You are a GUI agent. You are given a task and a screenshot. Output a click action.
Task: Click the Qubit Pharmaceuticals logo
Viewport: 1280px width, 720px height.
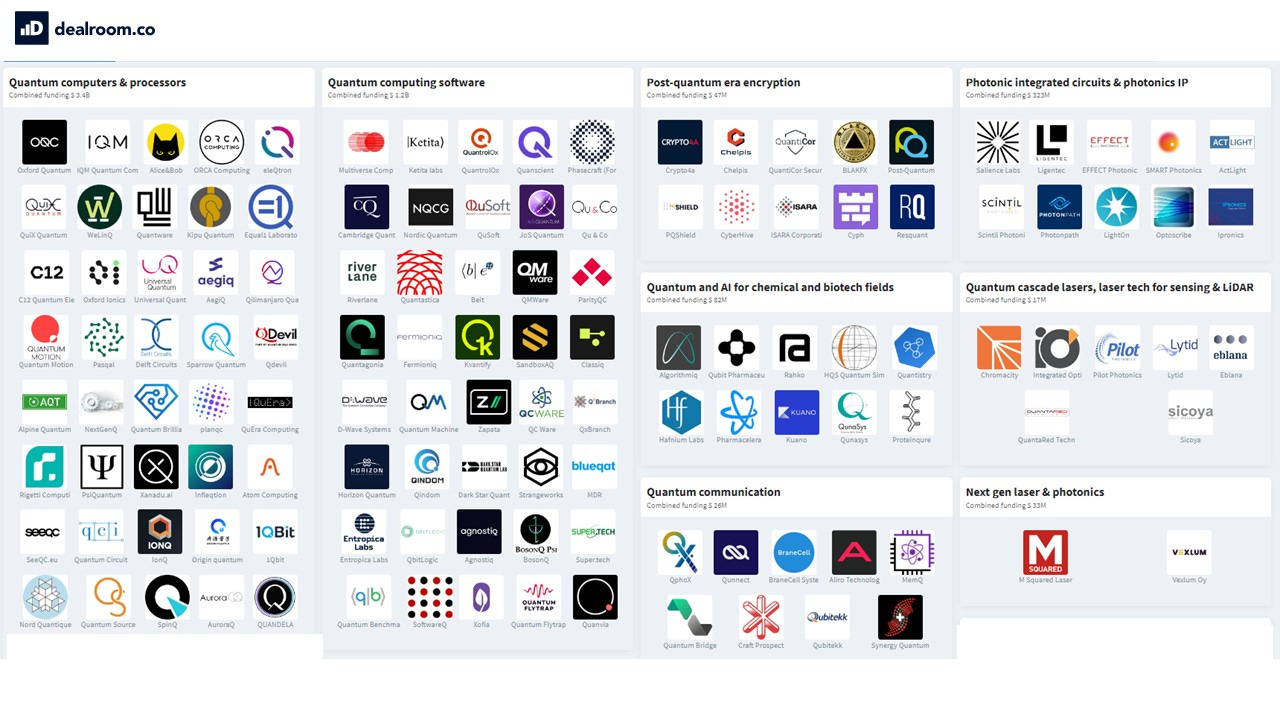pyautogui.click(x=737, y=347)
